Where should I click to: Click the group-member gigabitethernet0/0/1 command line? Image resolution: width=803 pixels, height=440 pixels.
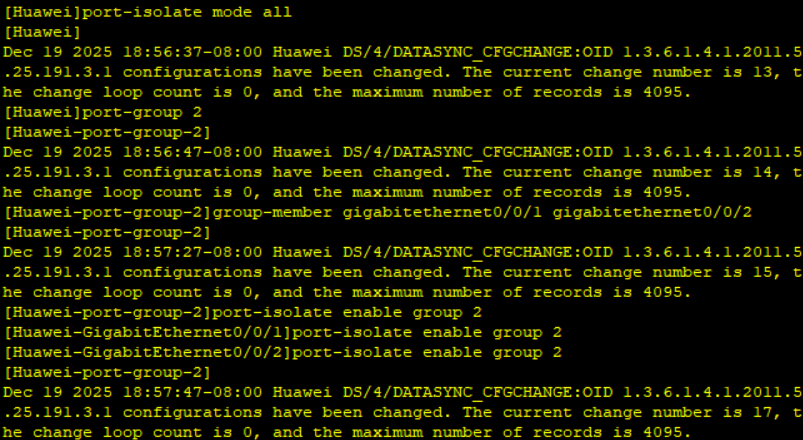378,212
